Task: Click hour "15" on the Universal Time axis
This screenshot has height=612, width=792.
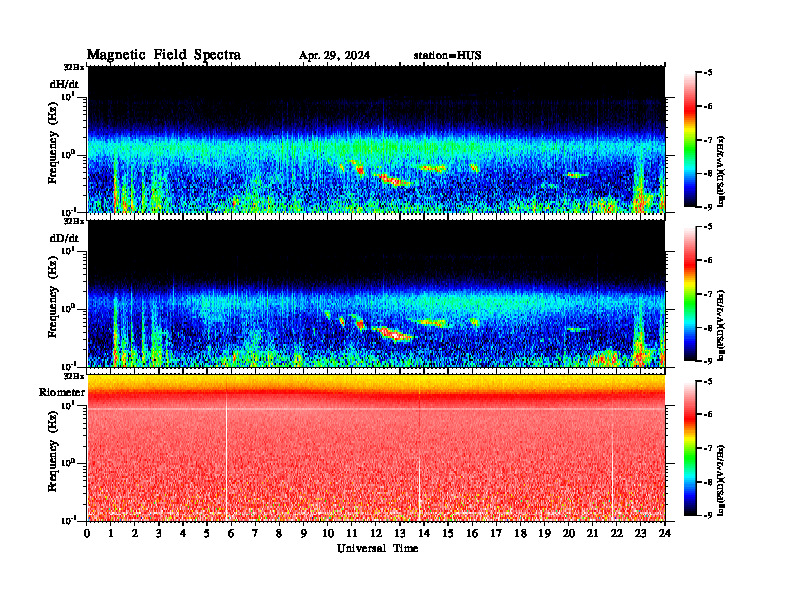Action: click(x=448, y=533)
